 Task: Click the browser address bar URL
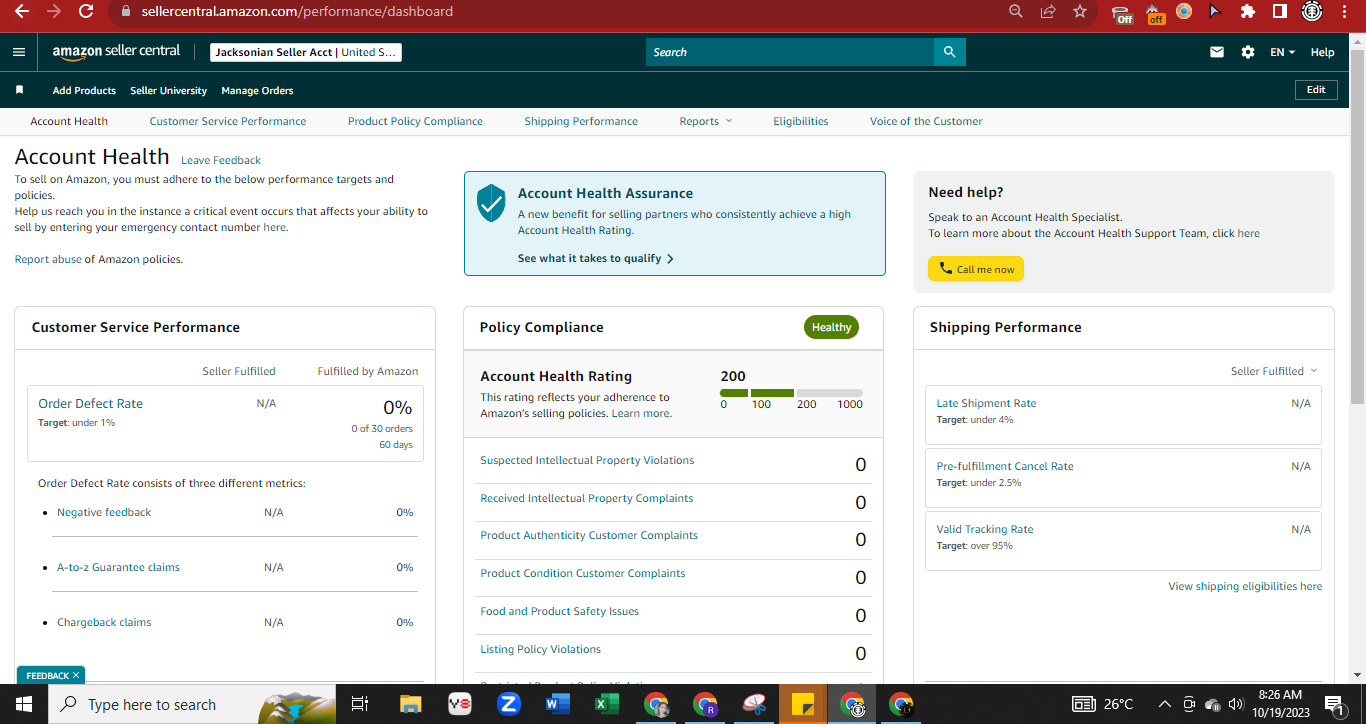(297, 12)
